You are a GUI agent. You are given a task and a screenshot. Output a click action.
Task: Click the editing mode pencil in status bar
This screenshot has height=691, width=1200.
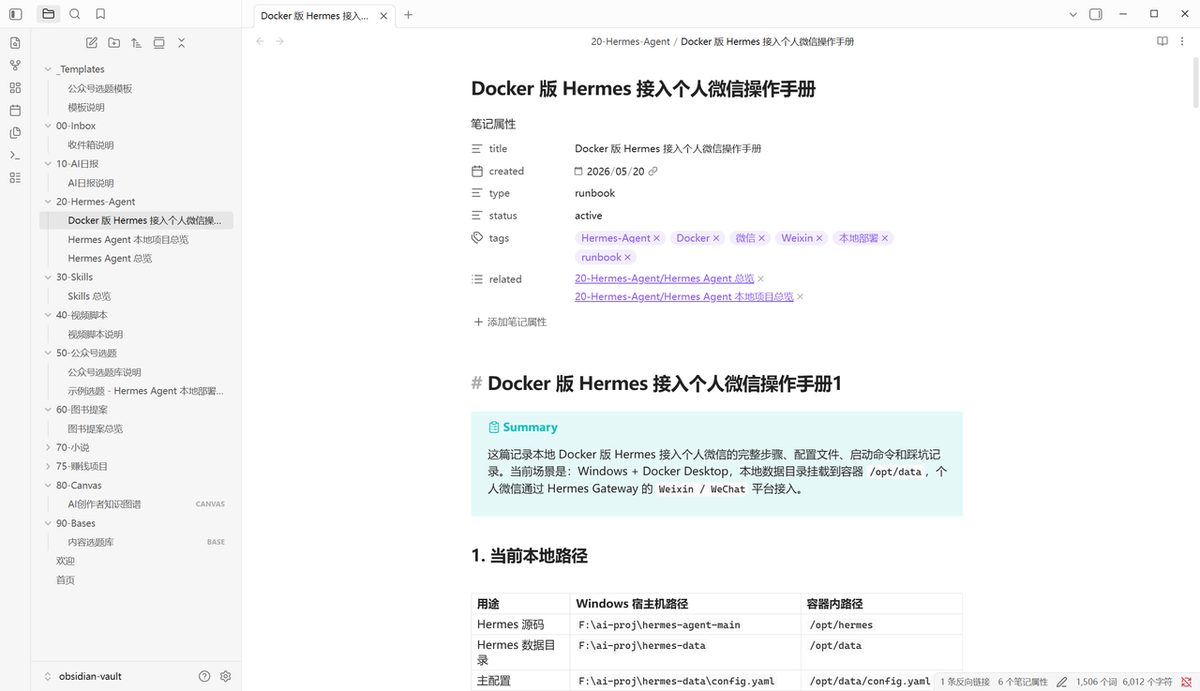(1062, 681)
